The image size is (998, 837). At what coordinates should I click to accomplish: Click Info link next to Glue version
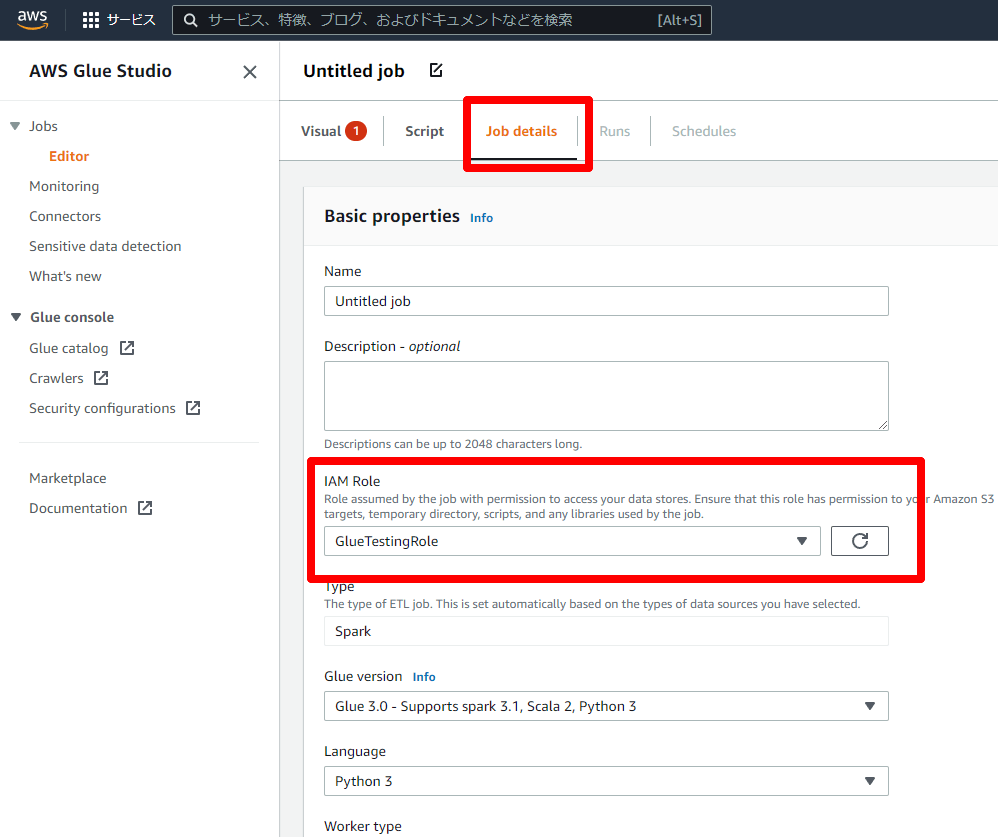pyautogui.click(x=424, y=677)
